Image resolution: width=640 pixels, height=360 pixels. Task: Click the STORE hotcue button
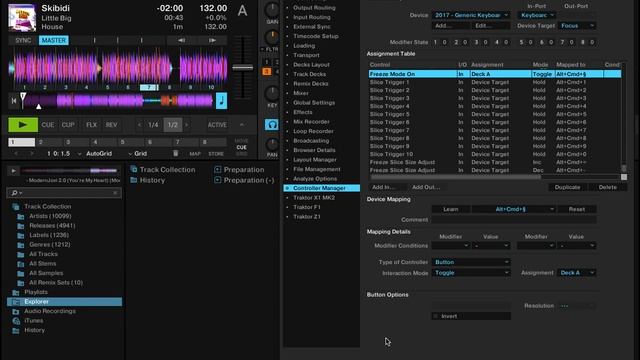click(216, 154)
